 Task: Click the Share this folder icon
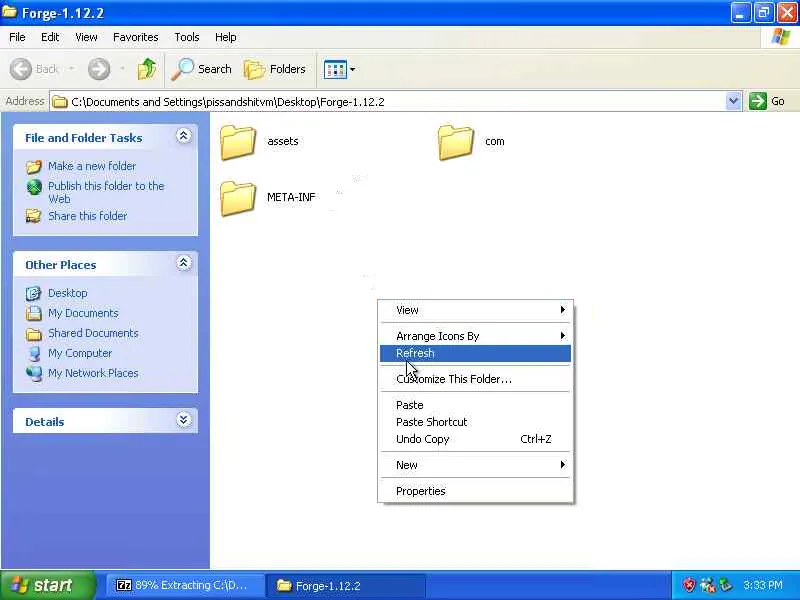tap(34, 216)
